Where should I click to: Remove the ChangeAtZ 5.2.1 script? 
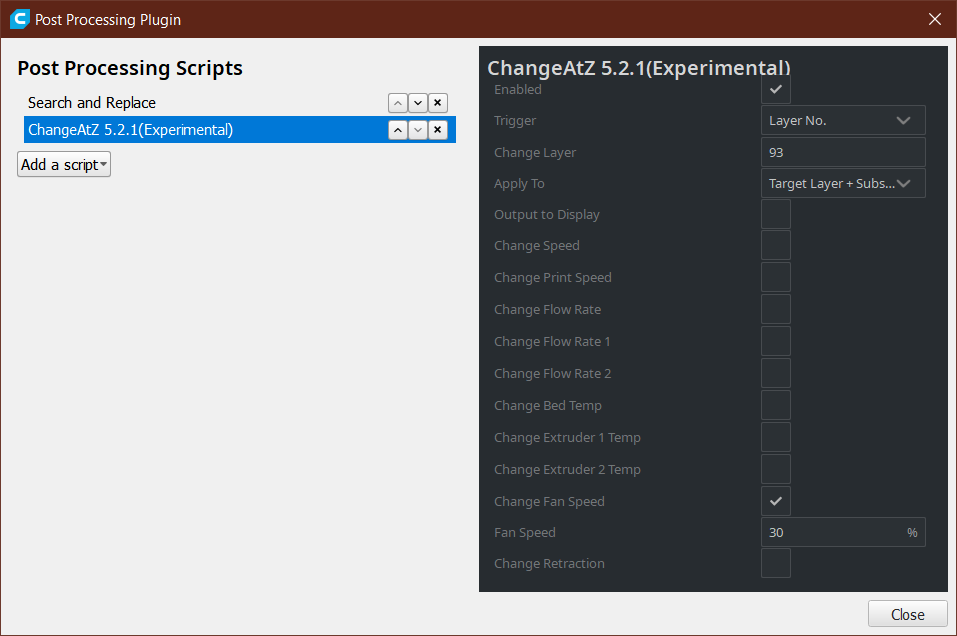point(438,130)
